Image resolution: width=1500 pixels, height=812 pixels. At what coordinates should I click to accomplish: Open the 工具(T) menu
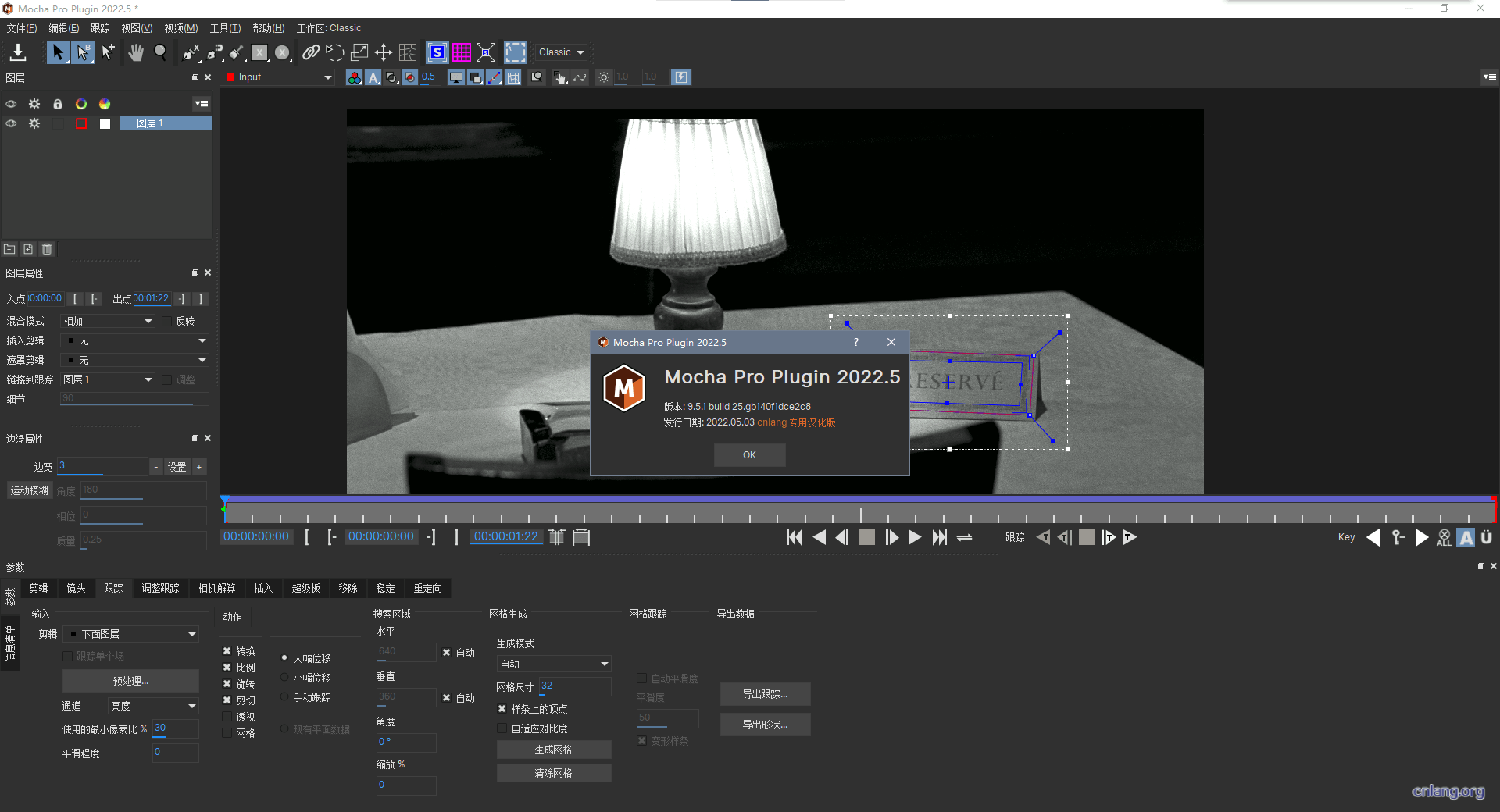[225, 28]
